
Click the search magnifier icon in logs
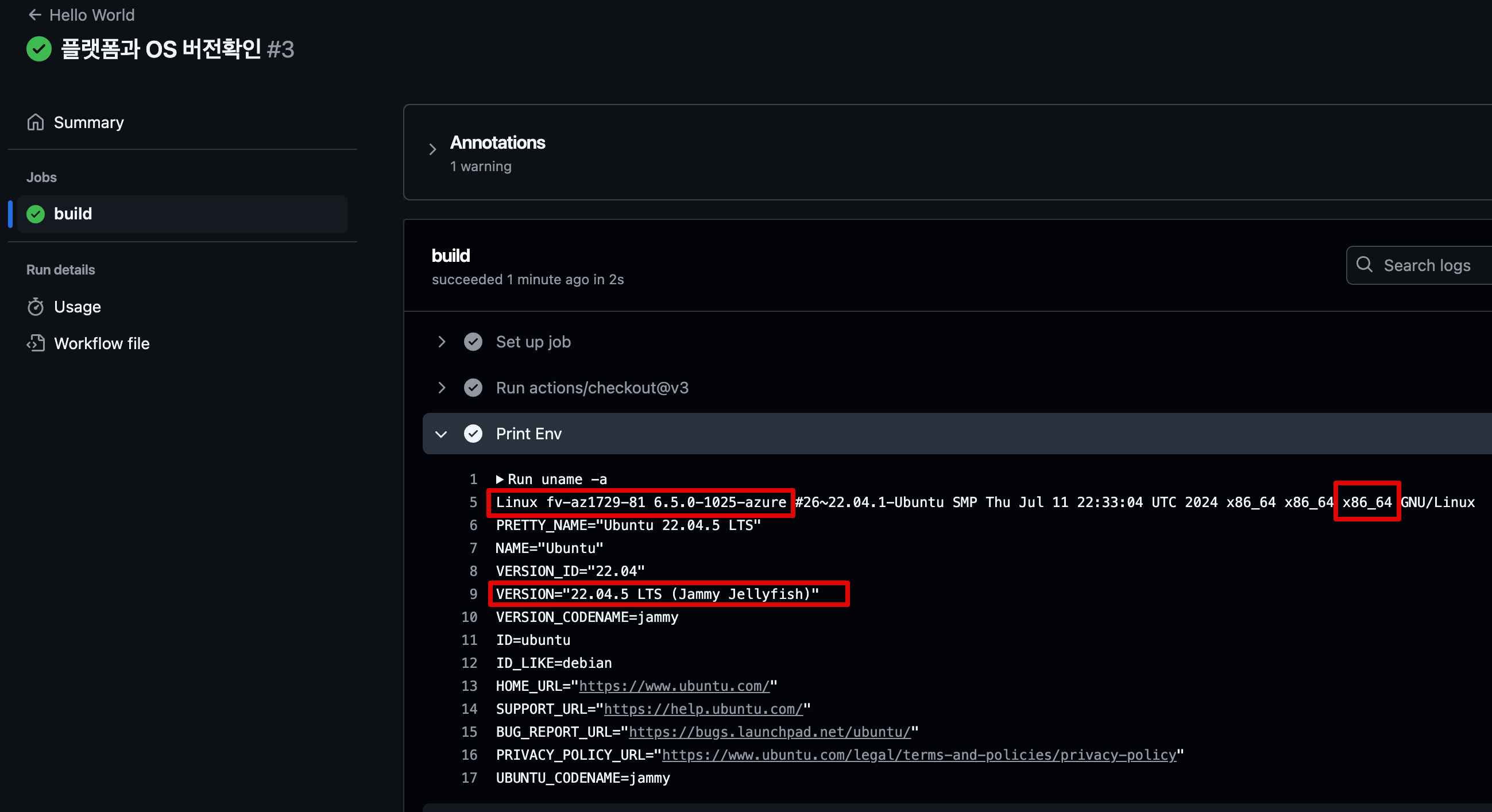(x=1364, y=265)
